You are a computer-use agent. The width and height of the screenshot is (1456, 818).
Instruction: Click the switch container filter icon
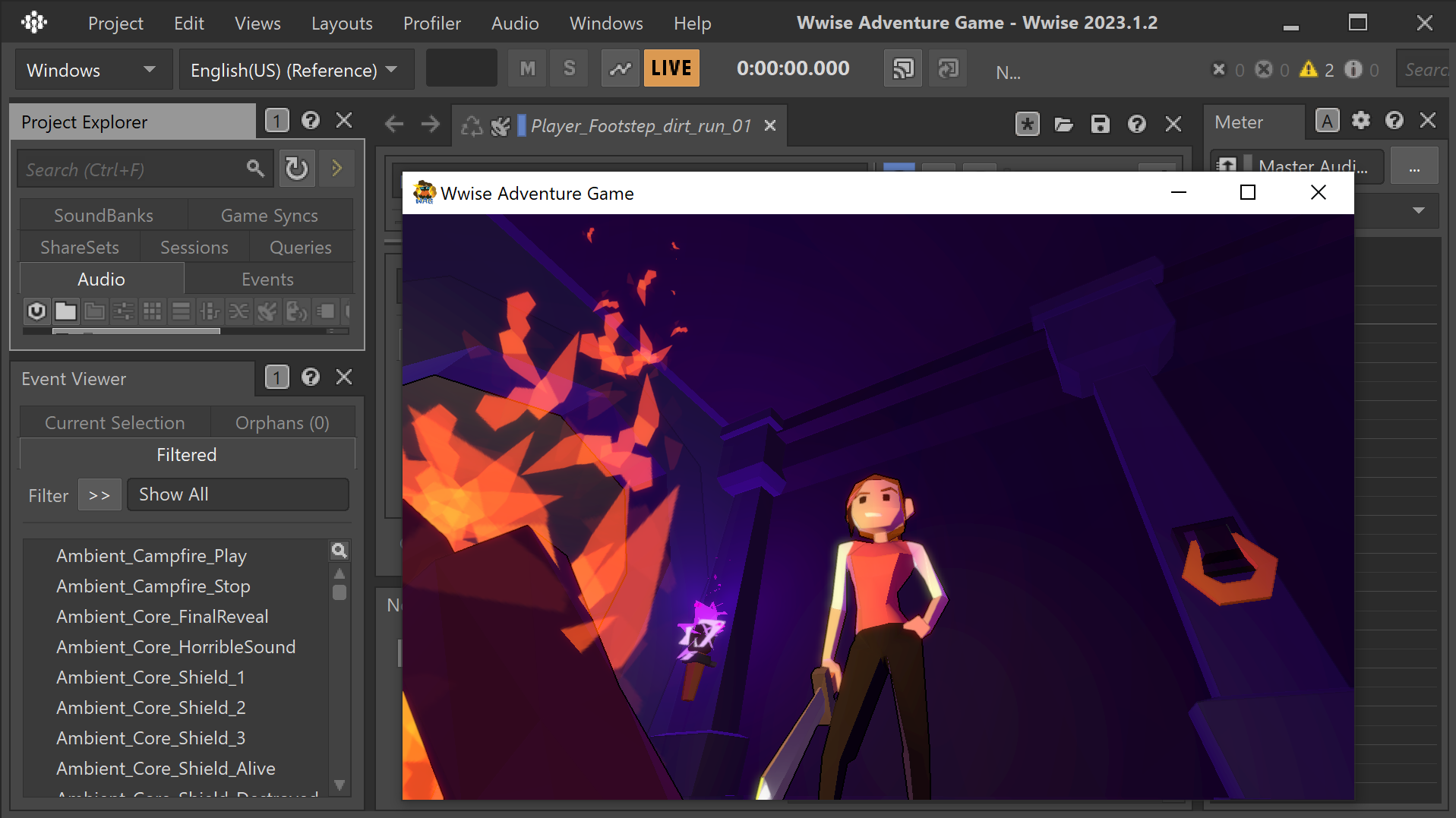point(210,311)
